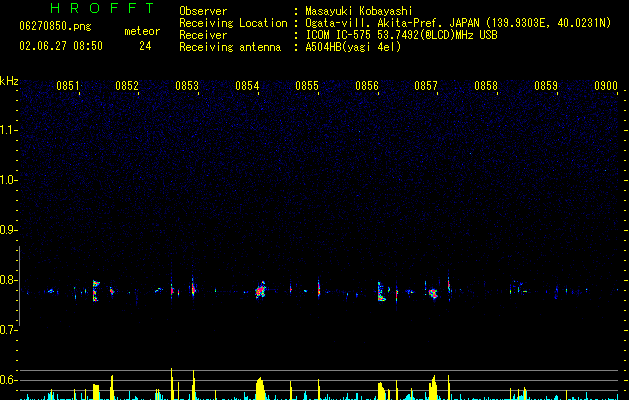Click the 'Receiving Location' label

[x=233, y=23]
